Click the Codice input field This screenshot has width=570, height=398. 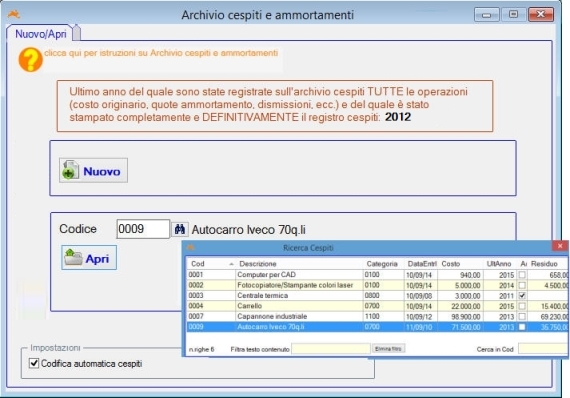tap(143, 229)
